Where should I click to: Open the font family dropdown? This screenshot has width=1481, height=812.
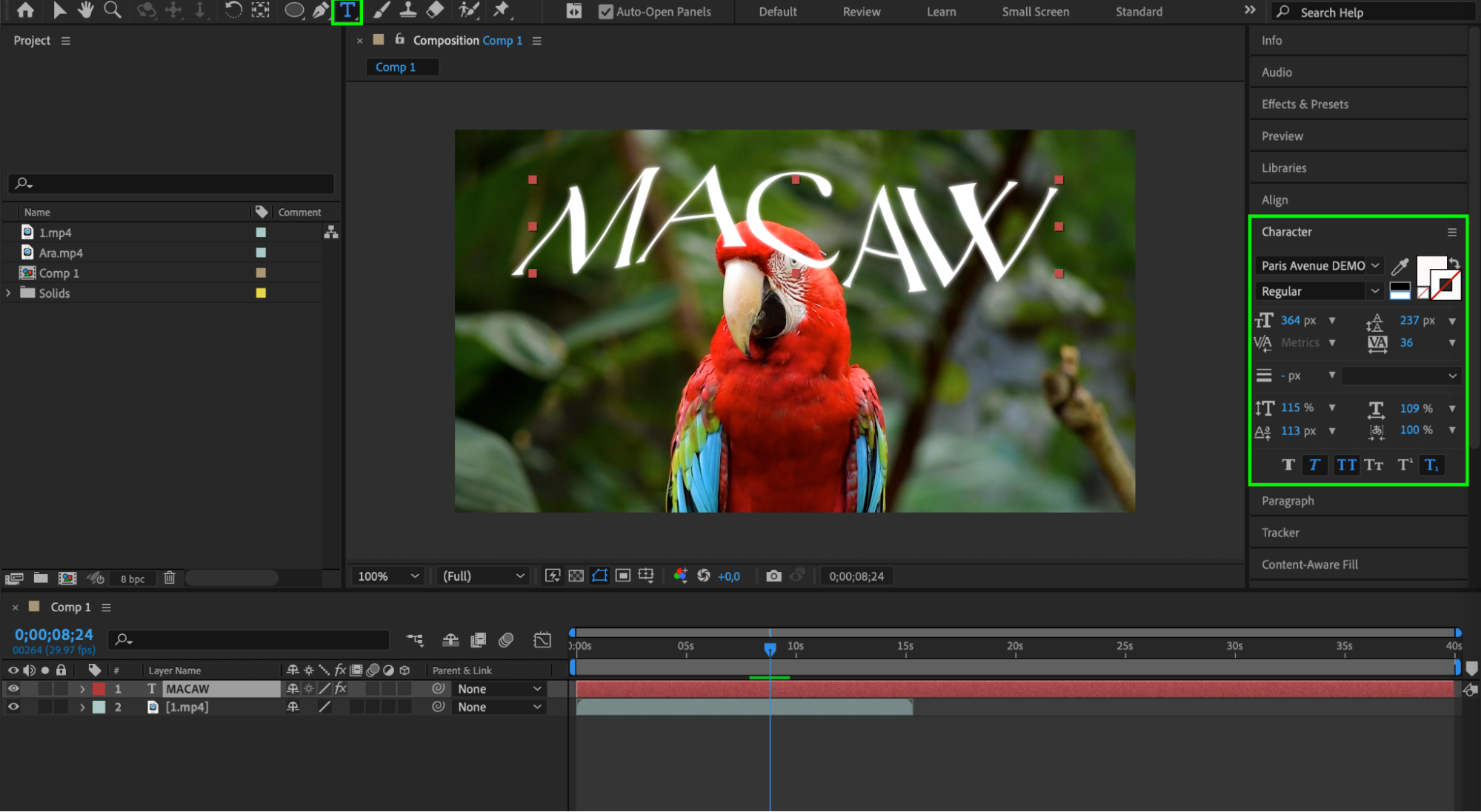click(x=1375, y=265)
